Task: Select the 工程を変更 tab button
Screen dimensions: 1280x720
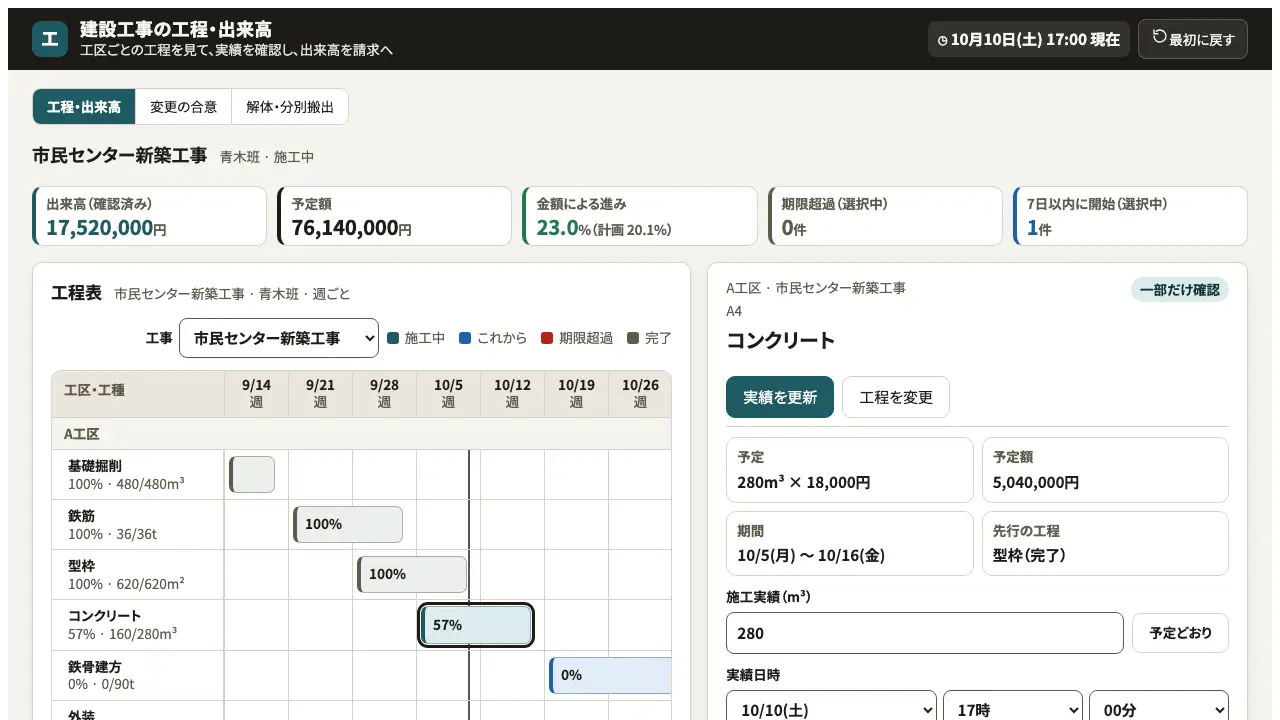Action: (896, 397)
